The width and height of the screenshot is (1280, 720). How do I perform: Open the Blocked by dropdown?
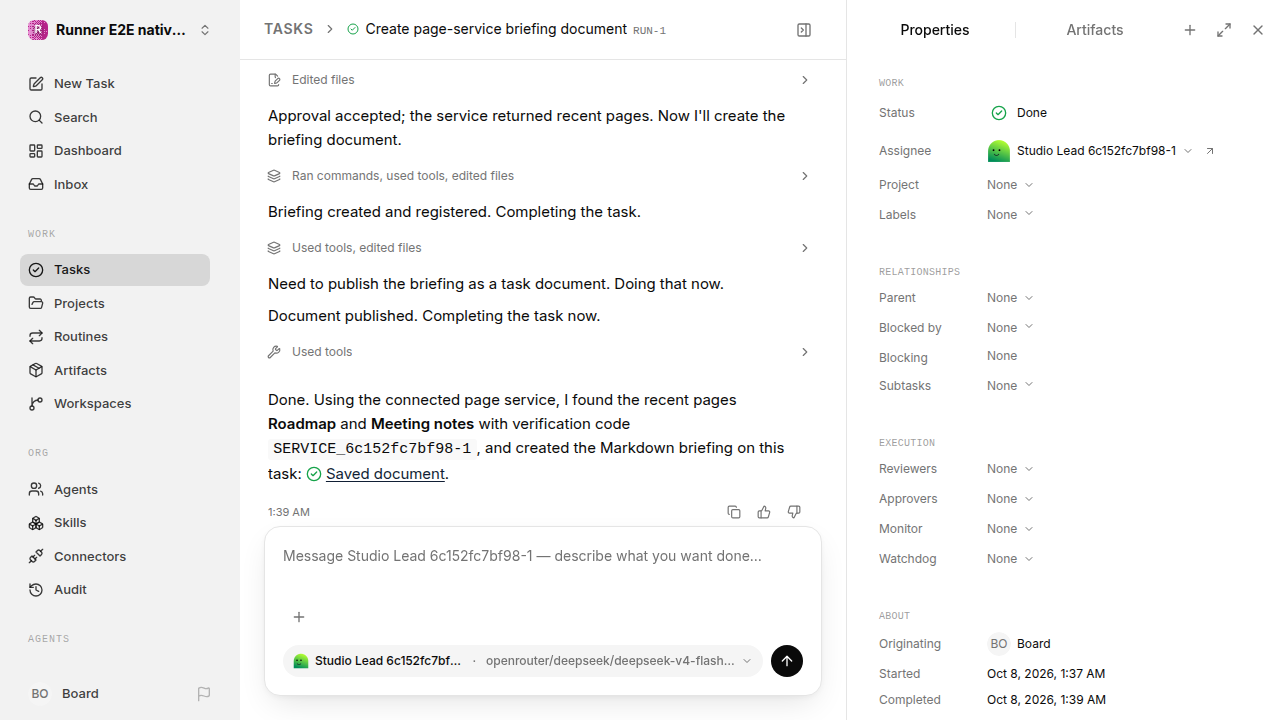[x=1010, y=328]
